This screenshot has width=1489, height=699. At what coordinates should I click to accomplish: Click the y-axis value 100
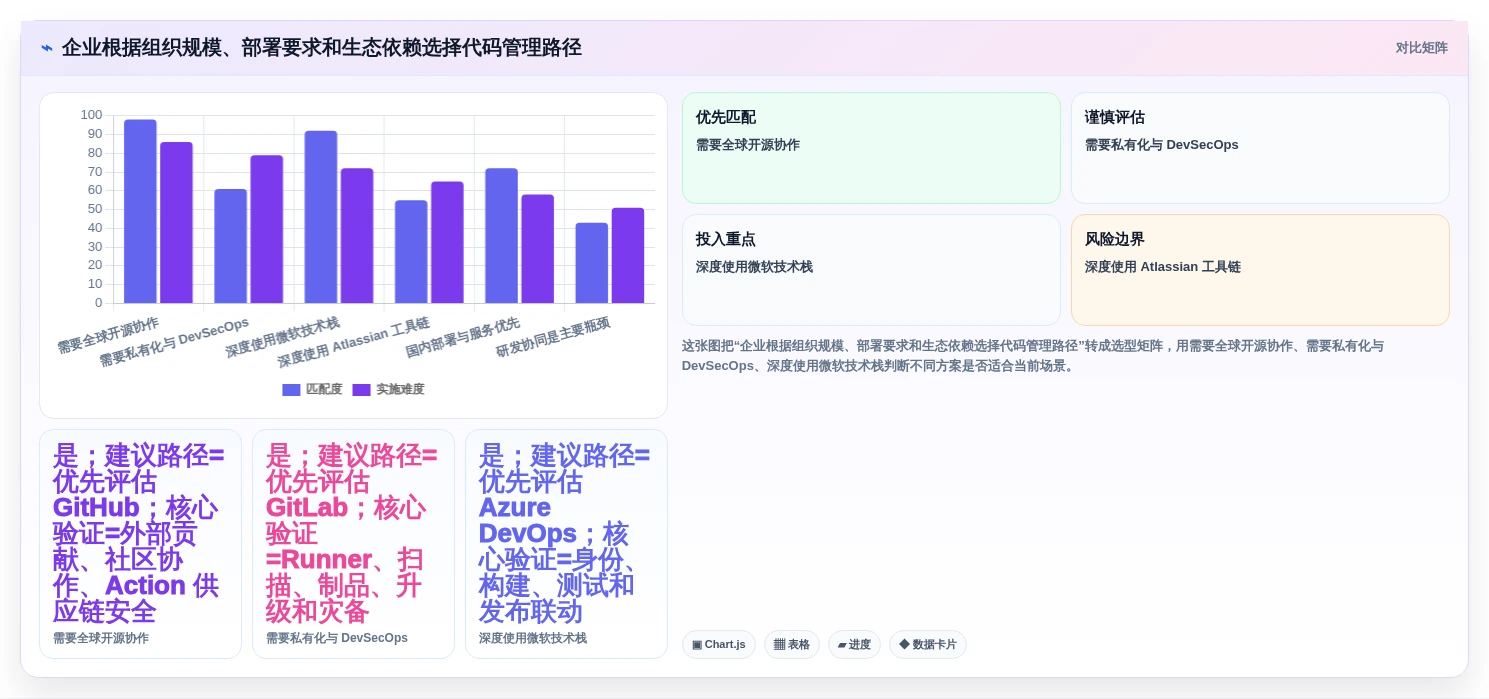point(91,115)
